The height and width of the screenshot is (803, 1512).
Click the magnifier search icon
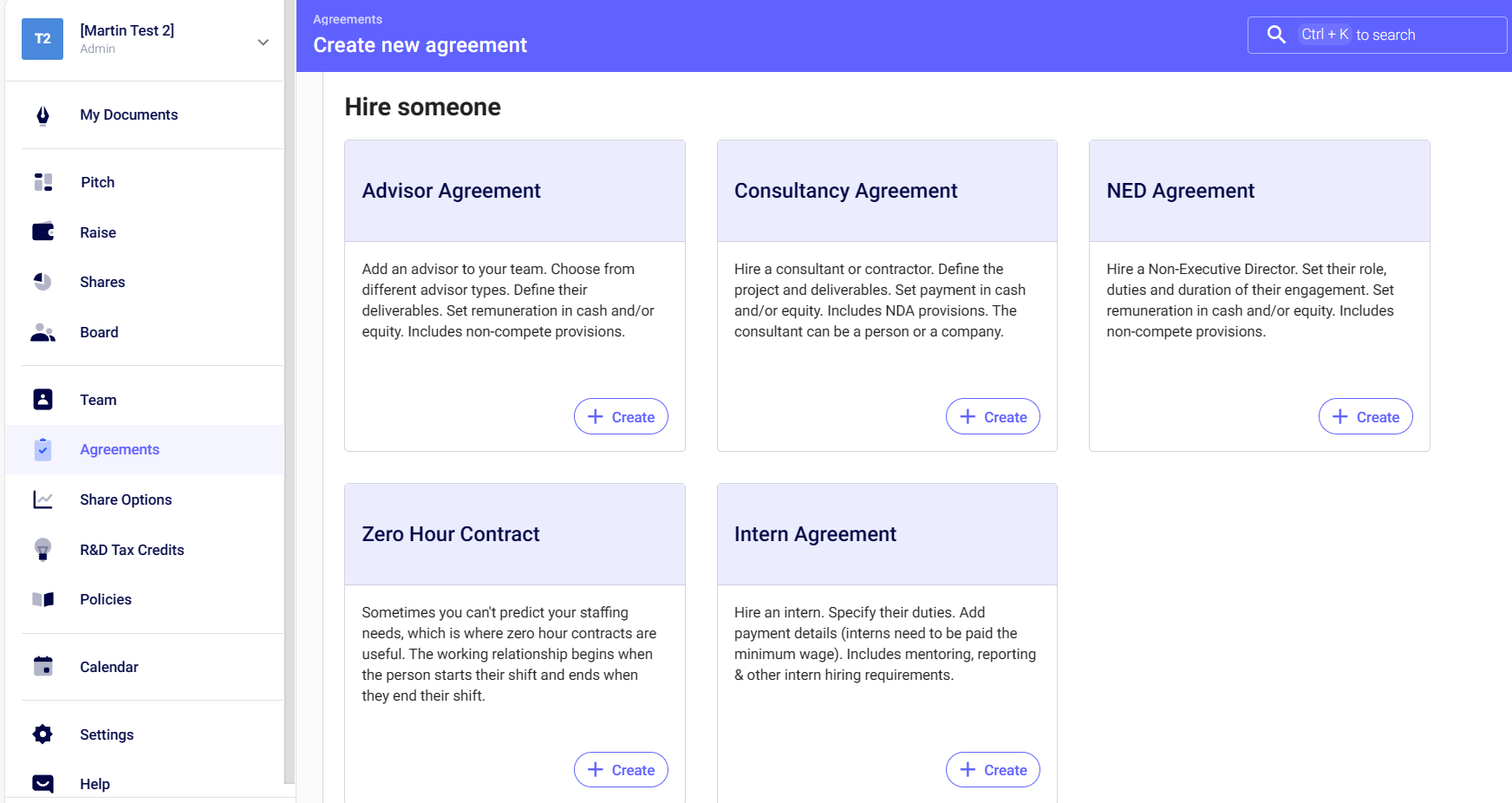1276,35
